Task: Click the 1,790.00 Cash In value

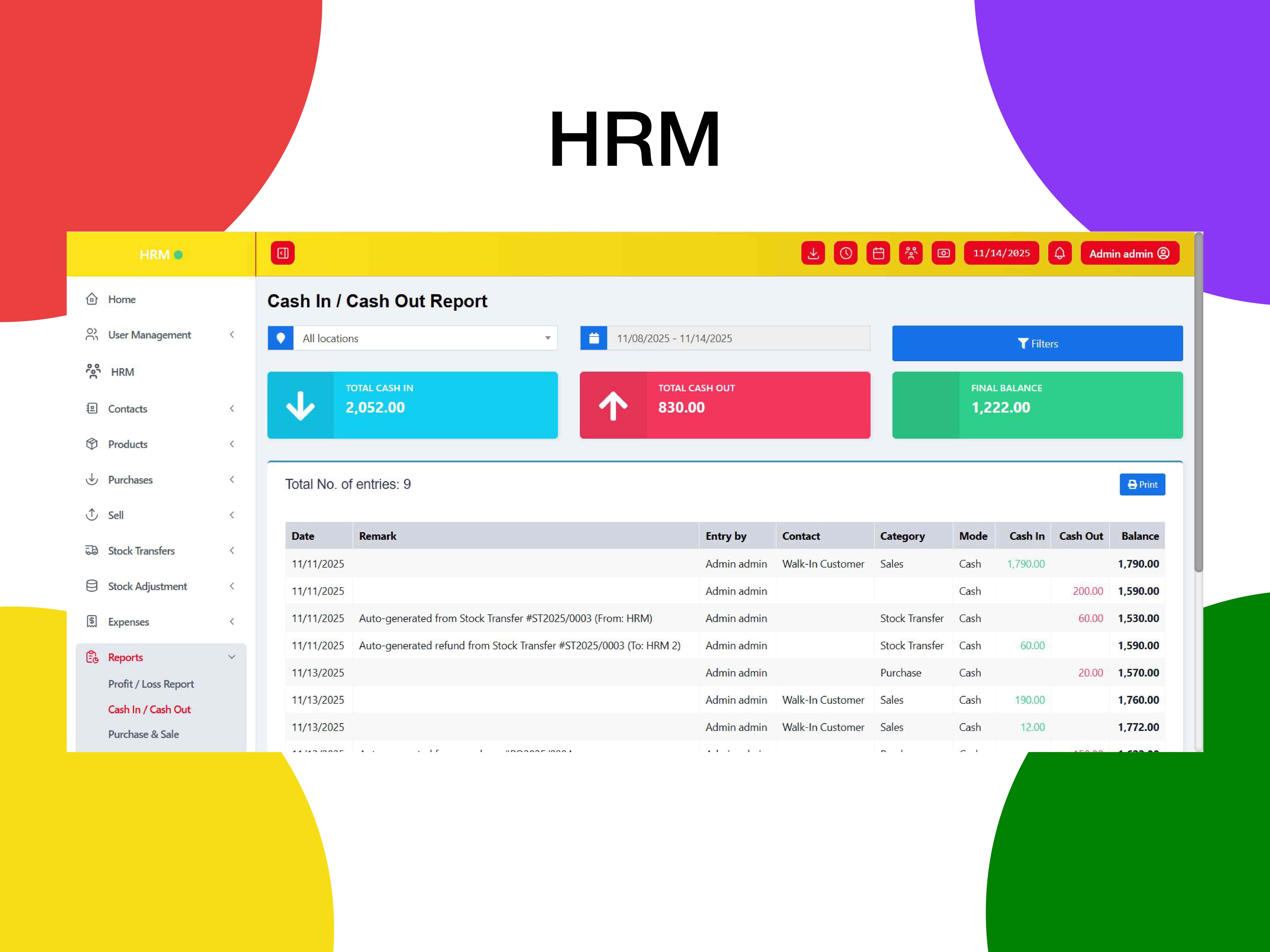Action: click(x=1026, y=564)
